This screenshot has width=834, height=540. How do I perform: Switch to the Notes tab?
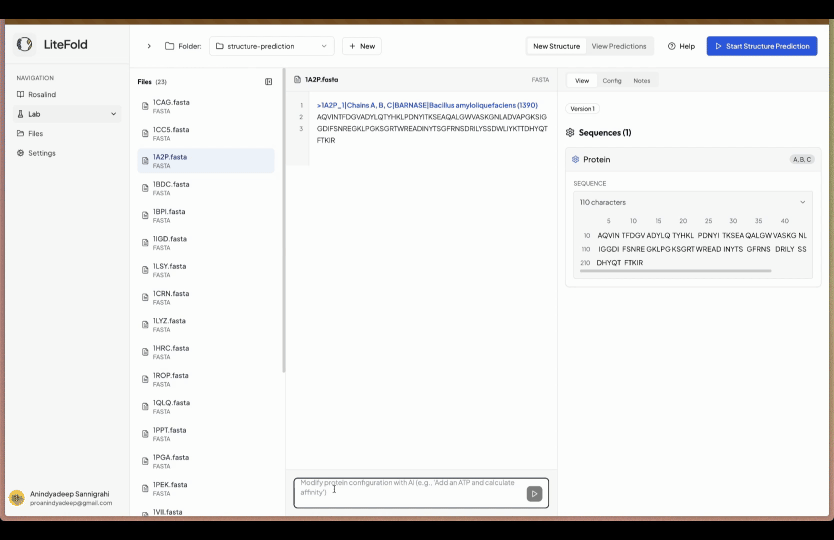tap(641, 80)
